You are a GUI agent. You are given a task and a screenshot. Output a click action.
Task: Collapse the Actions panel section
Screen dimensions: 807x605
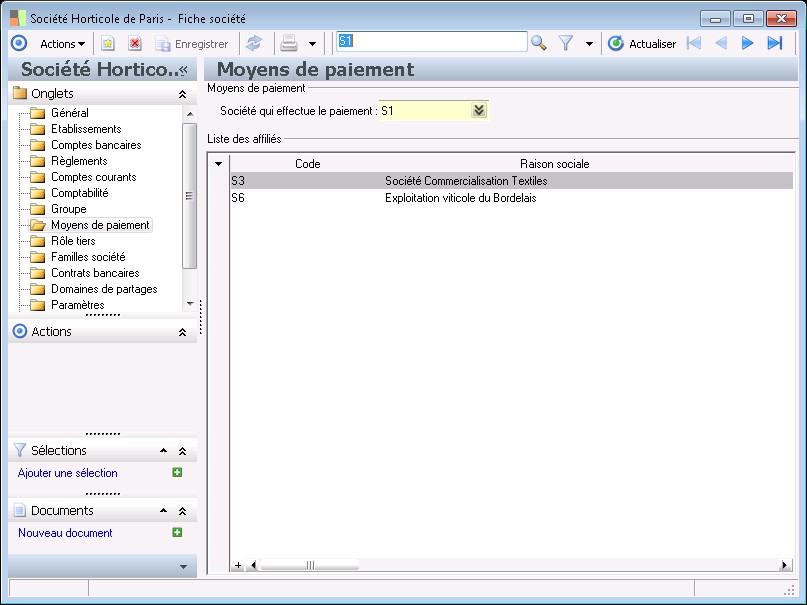[x=182, y=332]
